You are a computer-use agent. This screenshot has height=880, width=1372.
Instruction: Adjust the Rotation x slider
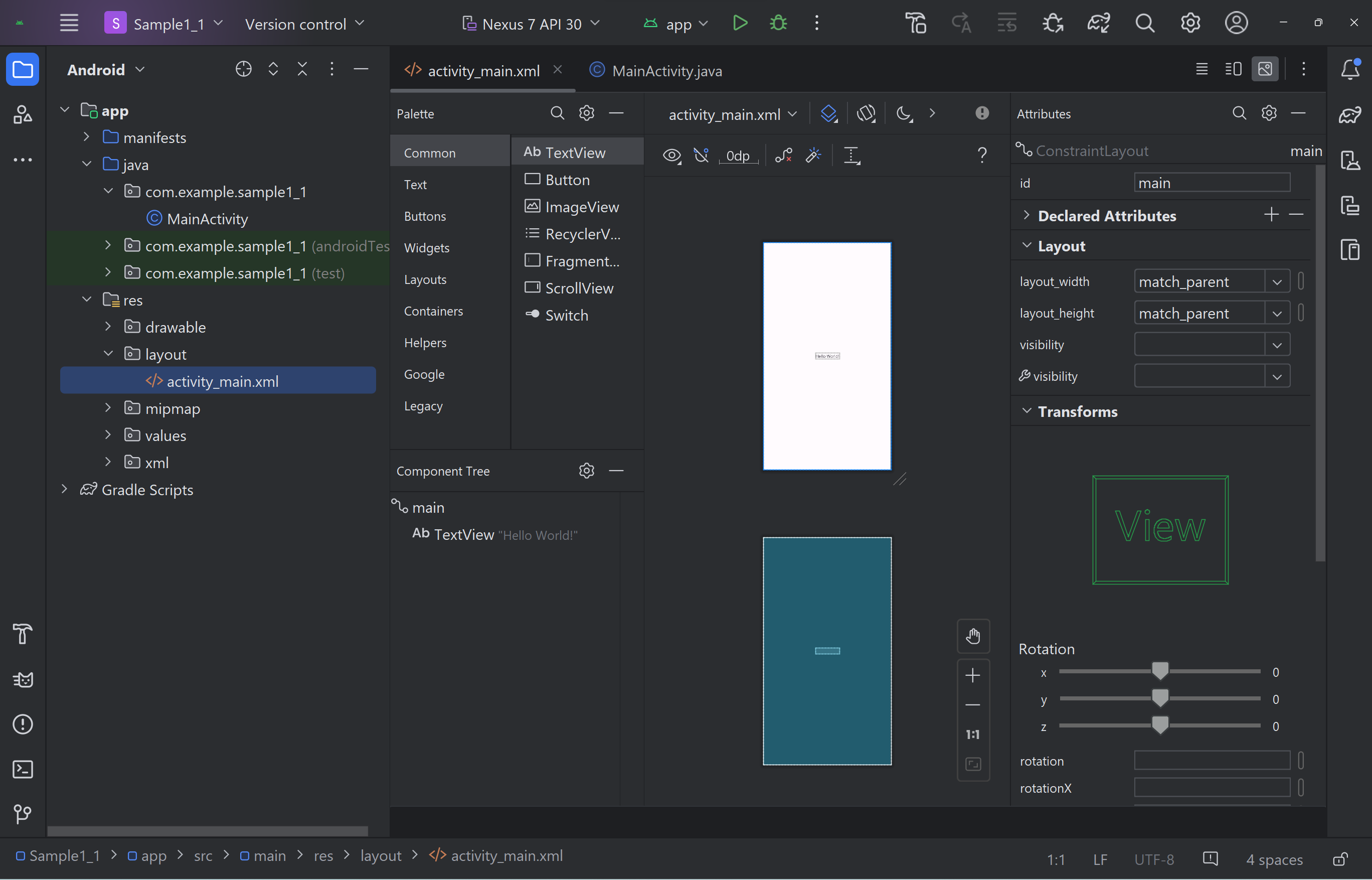pos(1159,671)
